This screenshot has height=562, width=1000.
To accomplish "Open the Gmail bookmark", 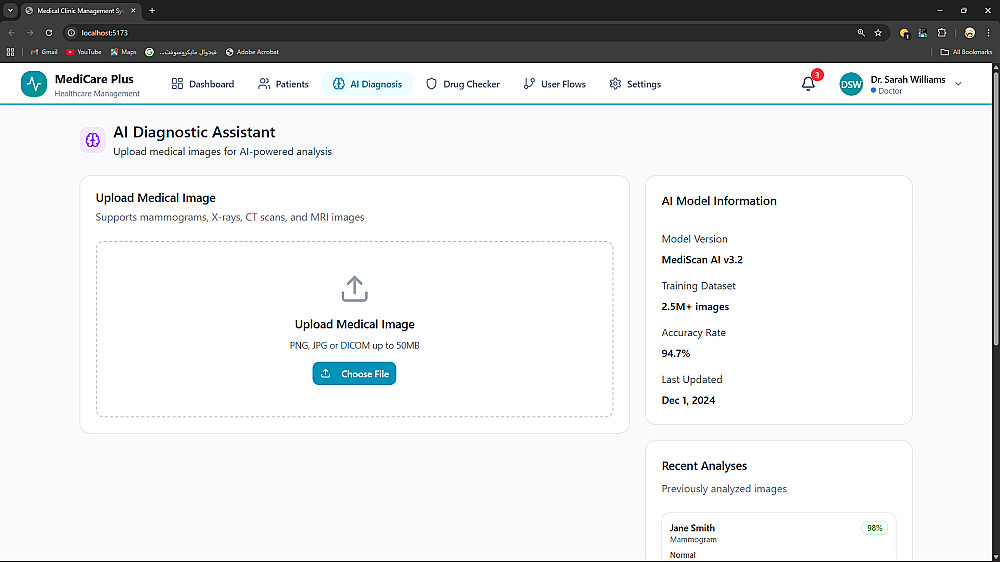I will tap(44, 52).
